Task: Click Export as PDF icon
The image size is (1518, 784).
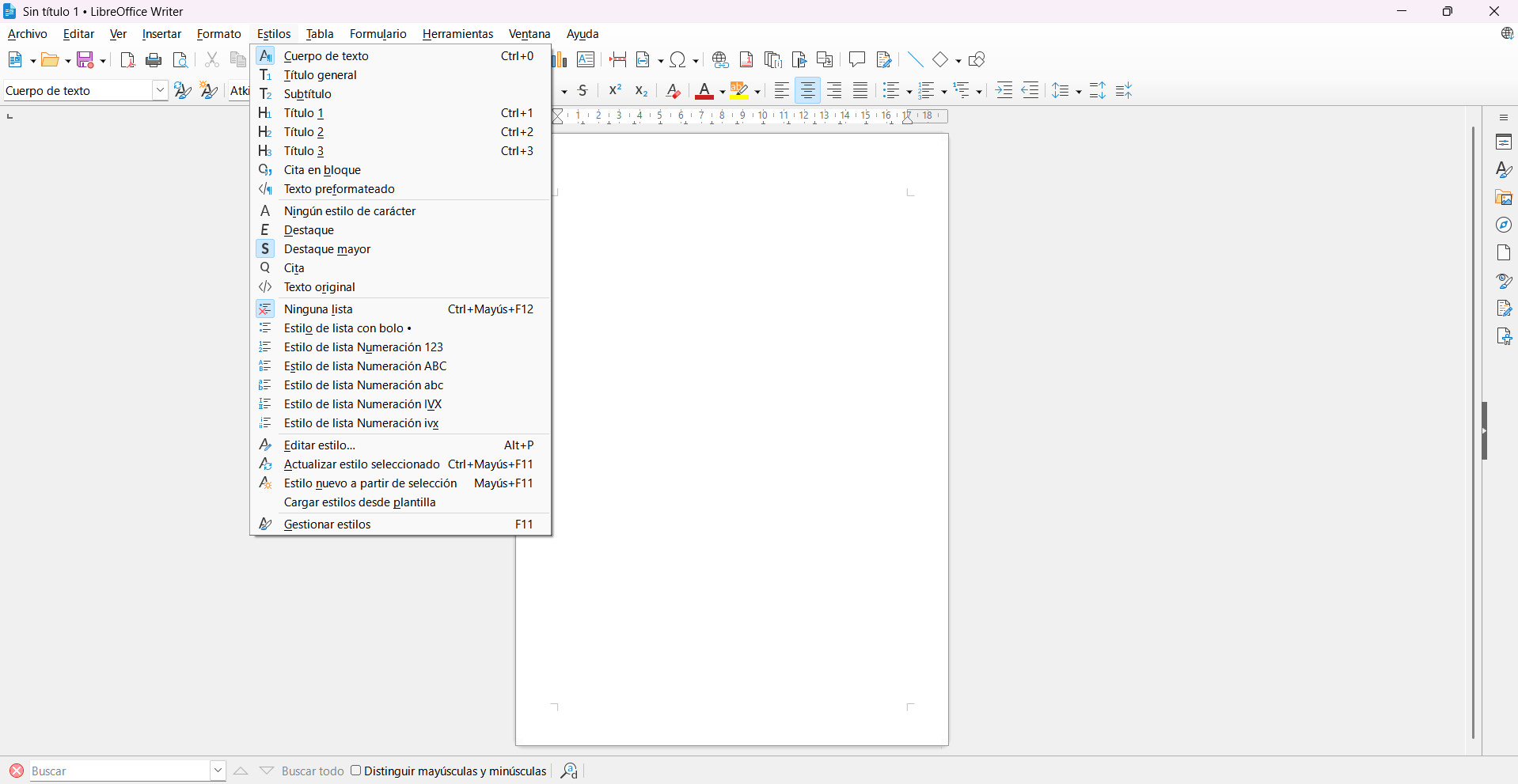Action: coord(127,60)
